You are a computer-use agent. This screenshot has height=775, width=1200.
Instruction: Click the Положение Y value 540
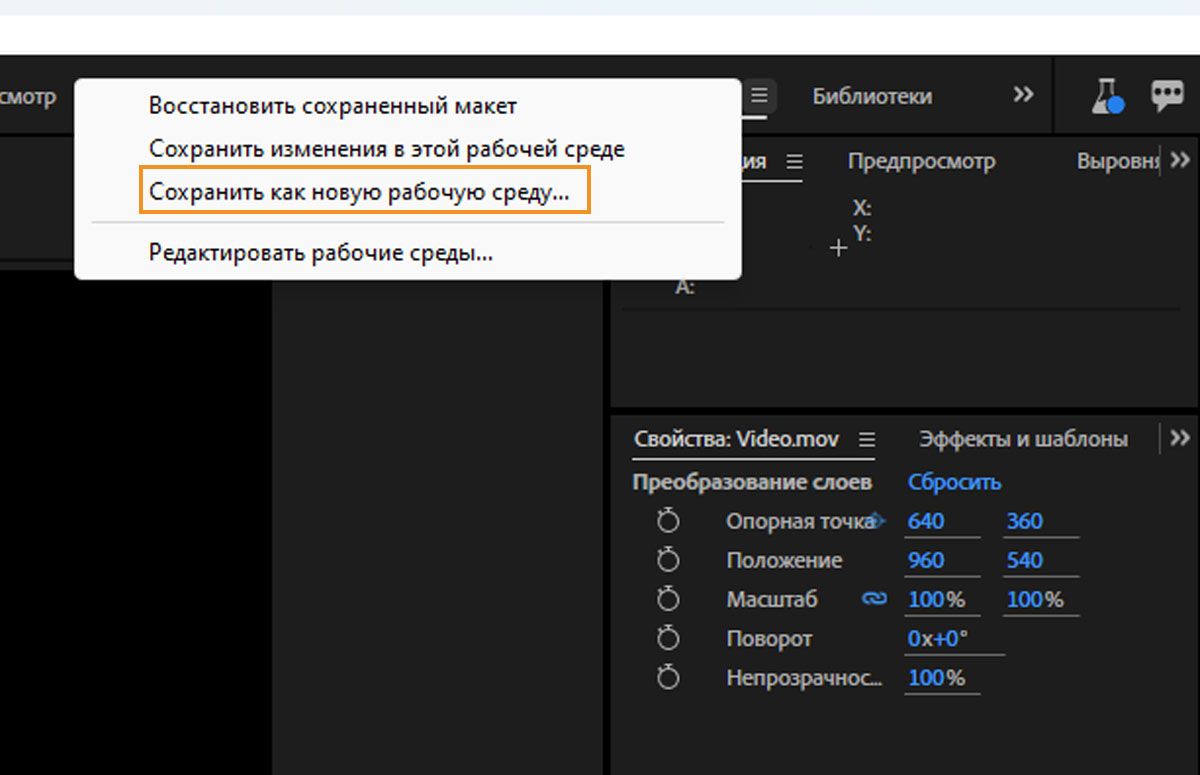(x=1025, y=560)
